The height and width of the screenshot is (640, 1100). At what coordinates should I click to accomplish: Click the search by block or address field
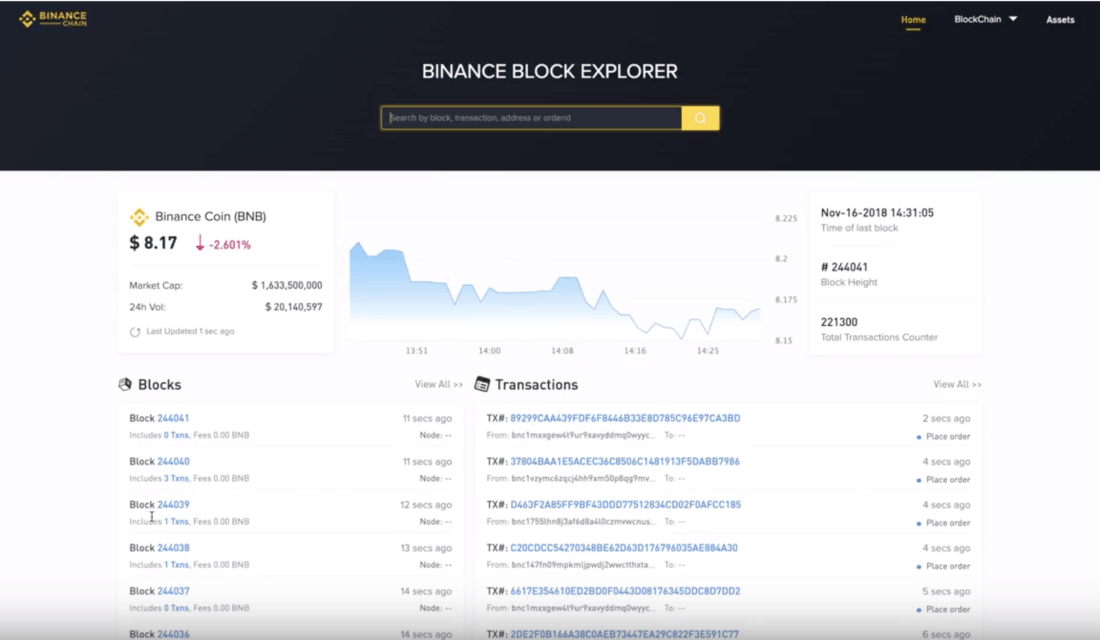[531, 118]
